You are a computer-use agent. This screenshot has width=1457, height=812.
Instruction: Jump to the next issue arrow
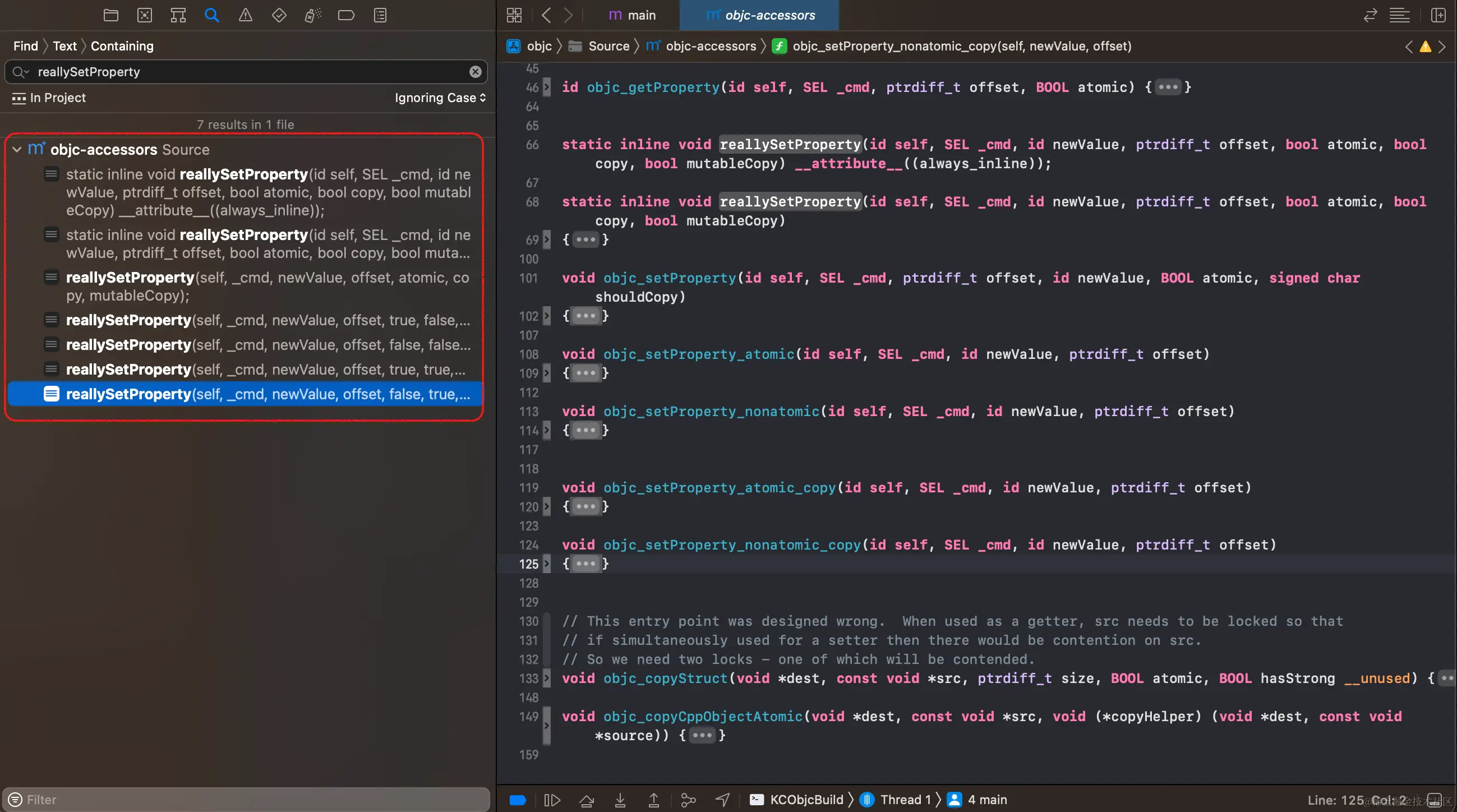point(1442,47)
